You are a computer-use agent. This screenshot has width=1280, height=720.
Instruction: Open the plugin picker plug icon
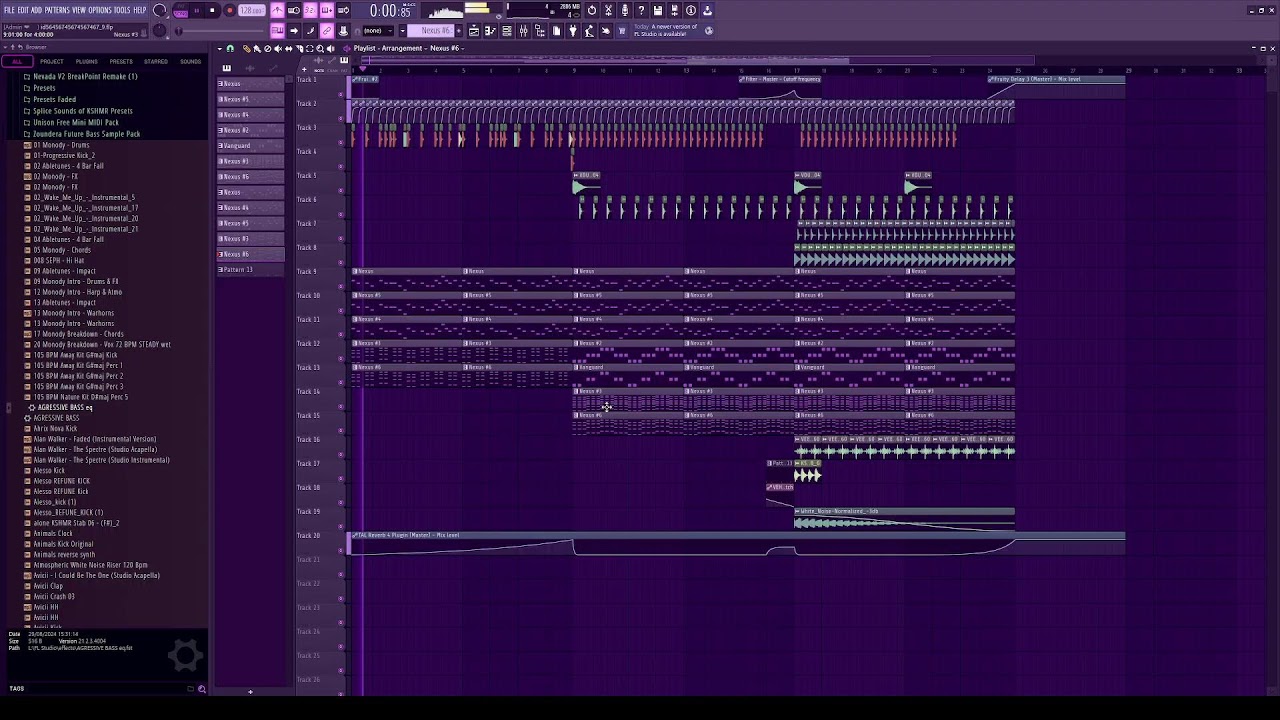click(x=573, y=29)
